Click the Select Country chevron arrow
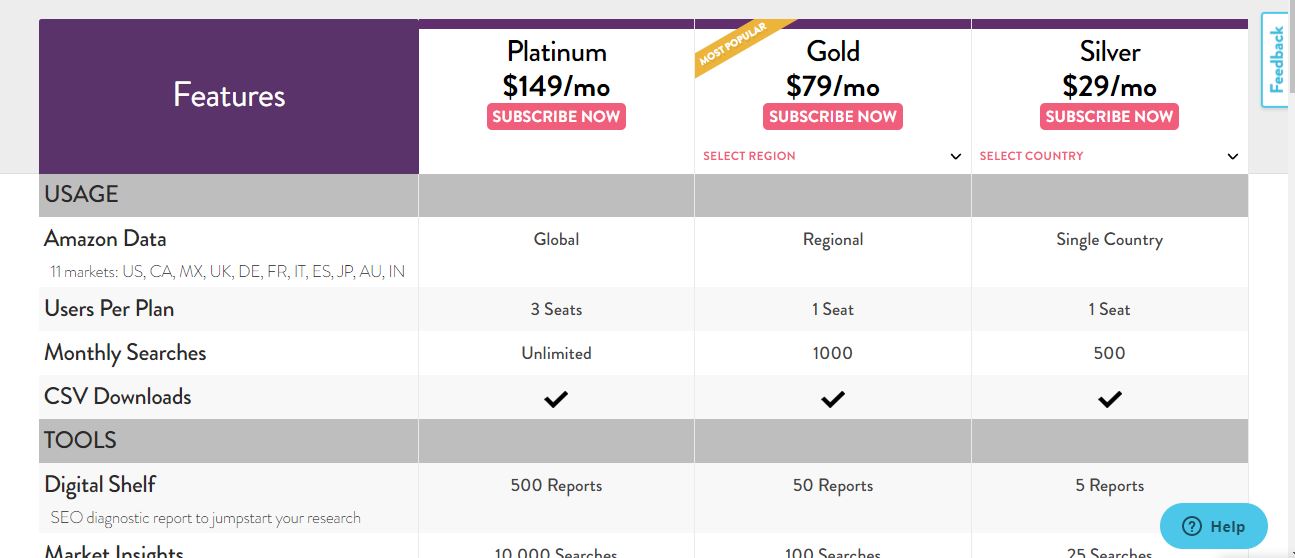Screen dimensions: 1295x558 pos(1233,157)
